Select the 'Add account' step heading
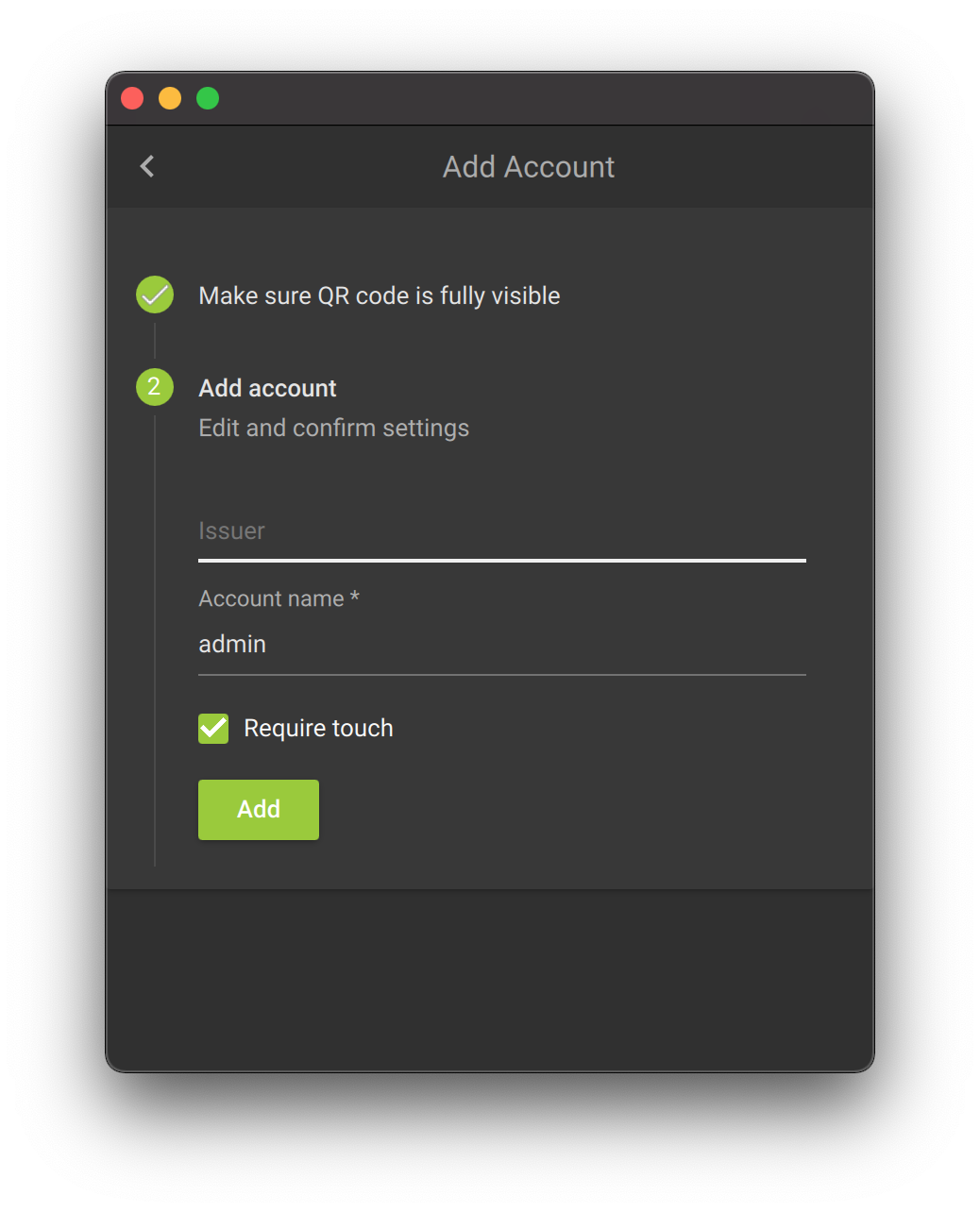The height and width of the screenshot is (1212, 980). [x=267, y=389]
